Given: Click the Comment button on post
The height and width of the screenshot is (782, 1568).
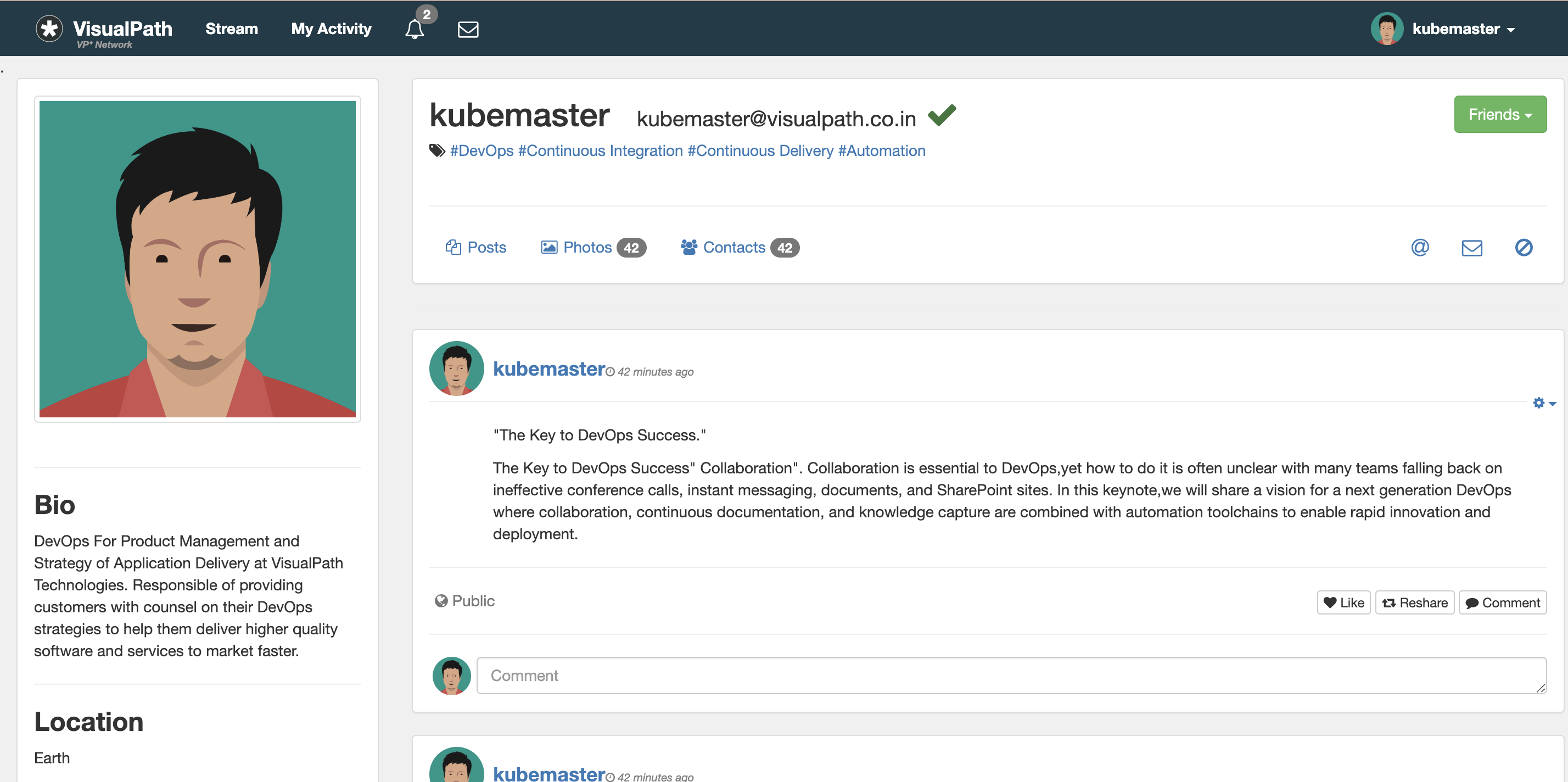Looking at the screenshot, I should [1502, 602].
